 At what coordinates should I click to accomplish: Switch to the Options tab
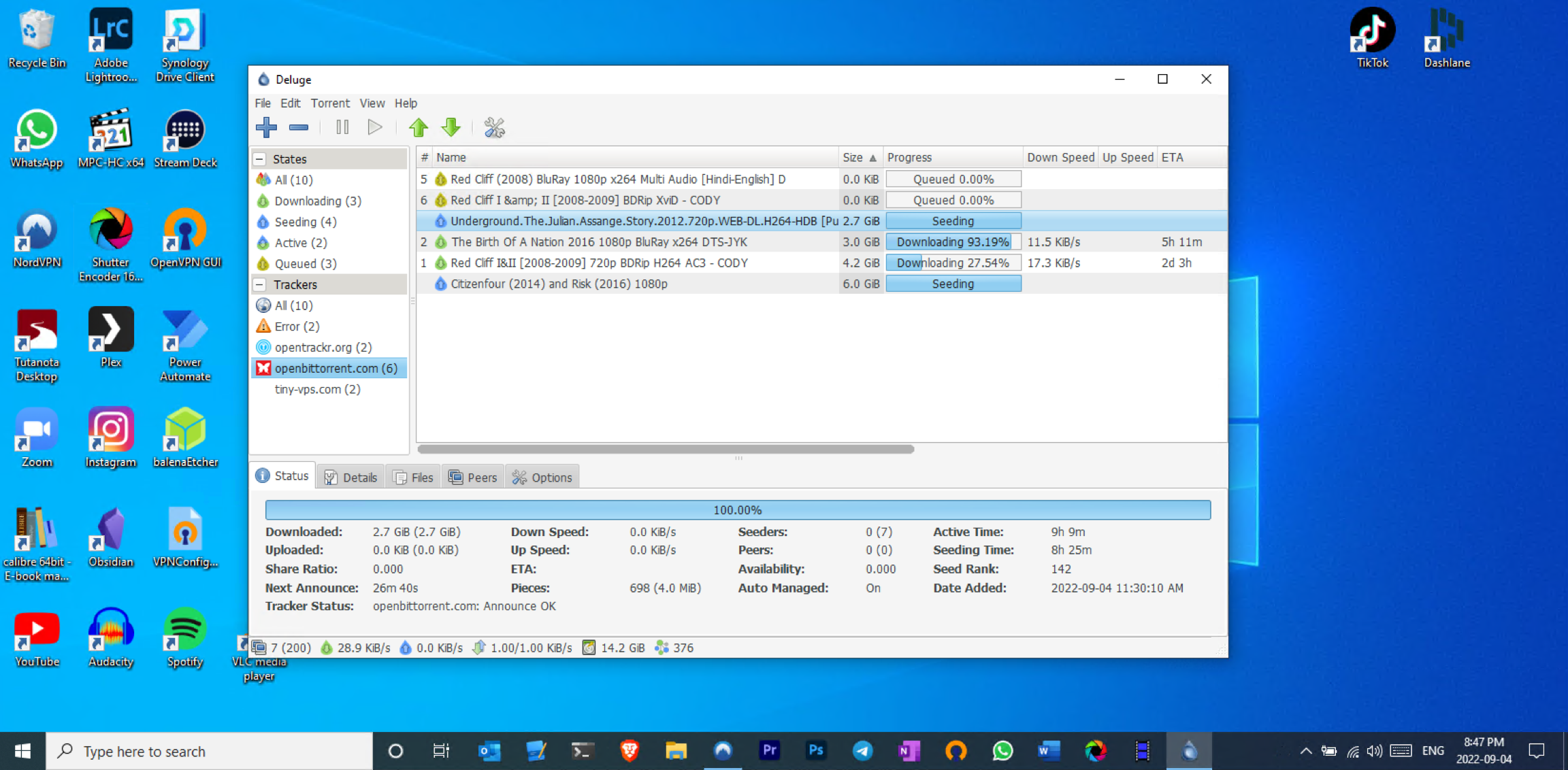(542, 478)
